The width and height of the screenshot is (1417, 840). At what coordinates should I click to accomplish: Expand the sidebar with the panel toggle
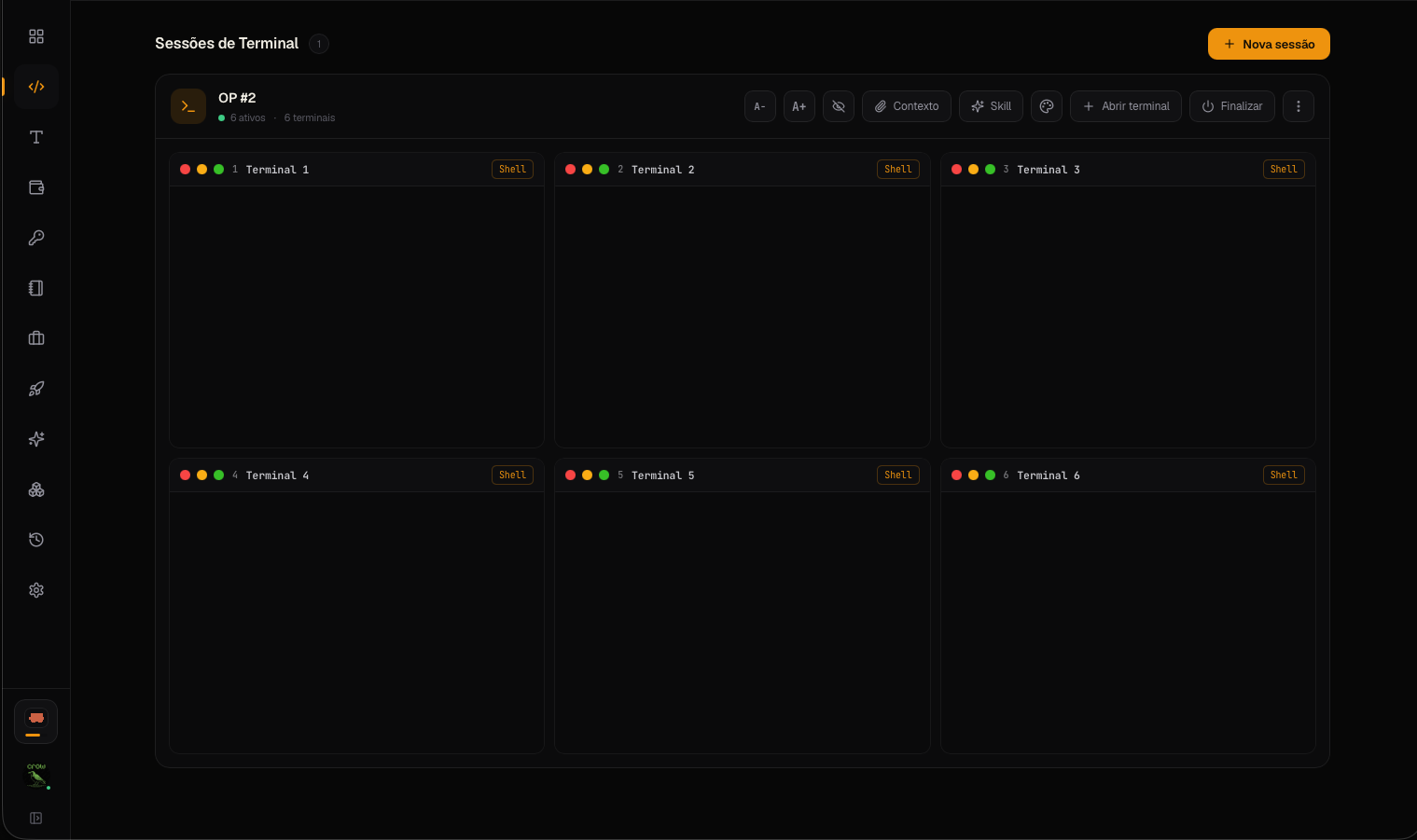tap(36, 819)
